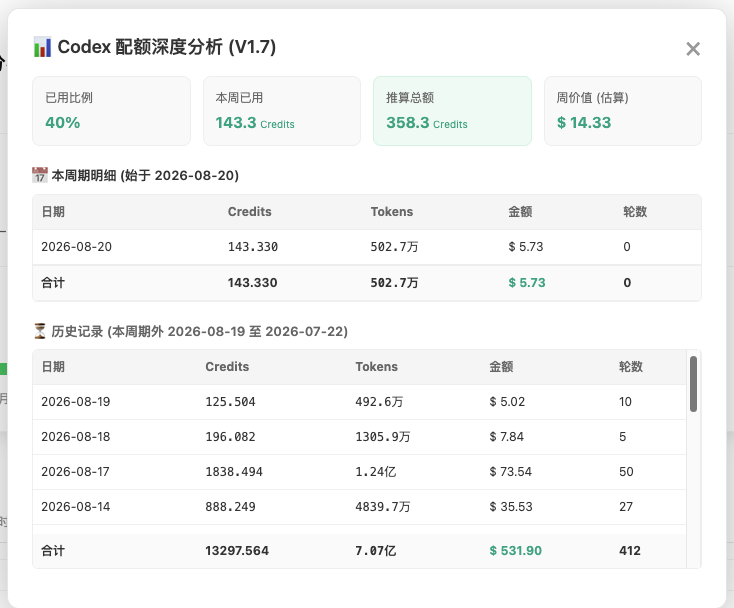Click the date cell 2026-08-17
Image resolution: width=734 pixels, height=608 pixels.
(75, 471)
